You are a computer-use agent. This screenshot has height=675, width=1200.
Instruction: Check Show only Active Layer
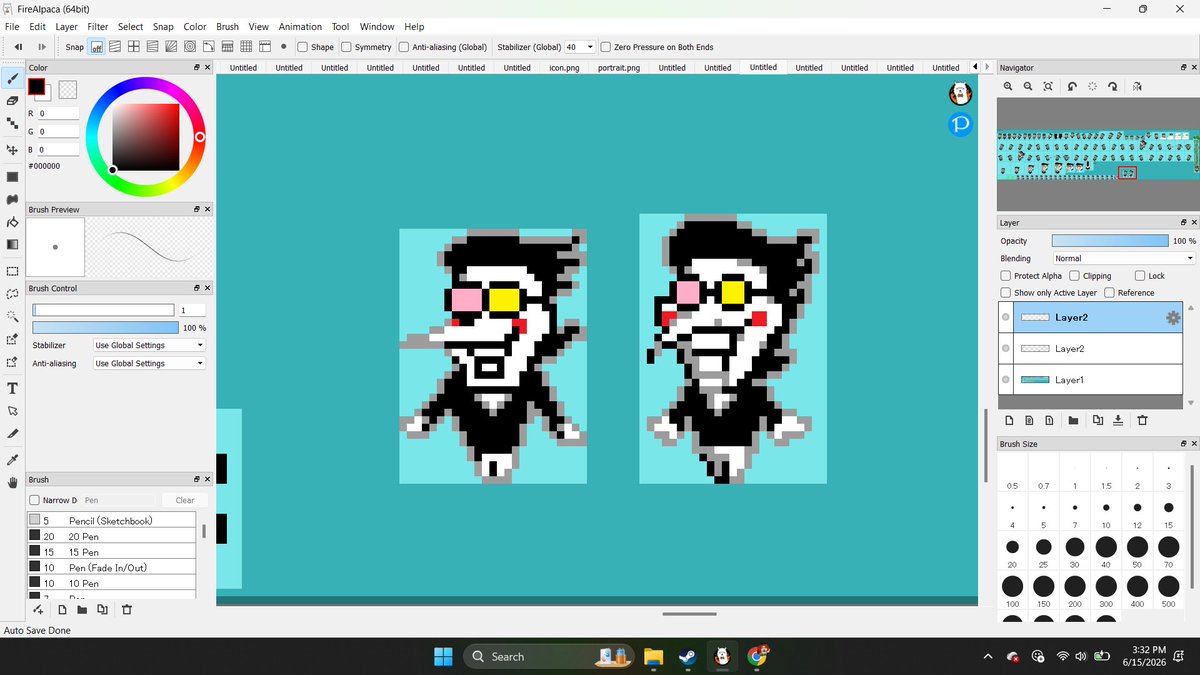(x=1006, y=293)
